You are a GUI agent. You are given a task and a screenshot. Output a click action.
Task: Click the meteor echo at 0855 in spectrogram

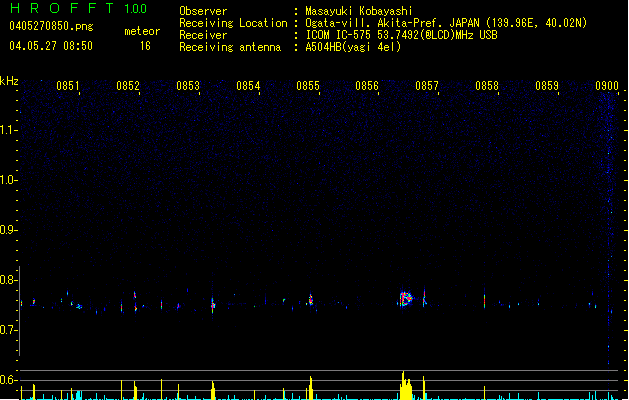tap(310, 300)
